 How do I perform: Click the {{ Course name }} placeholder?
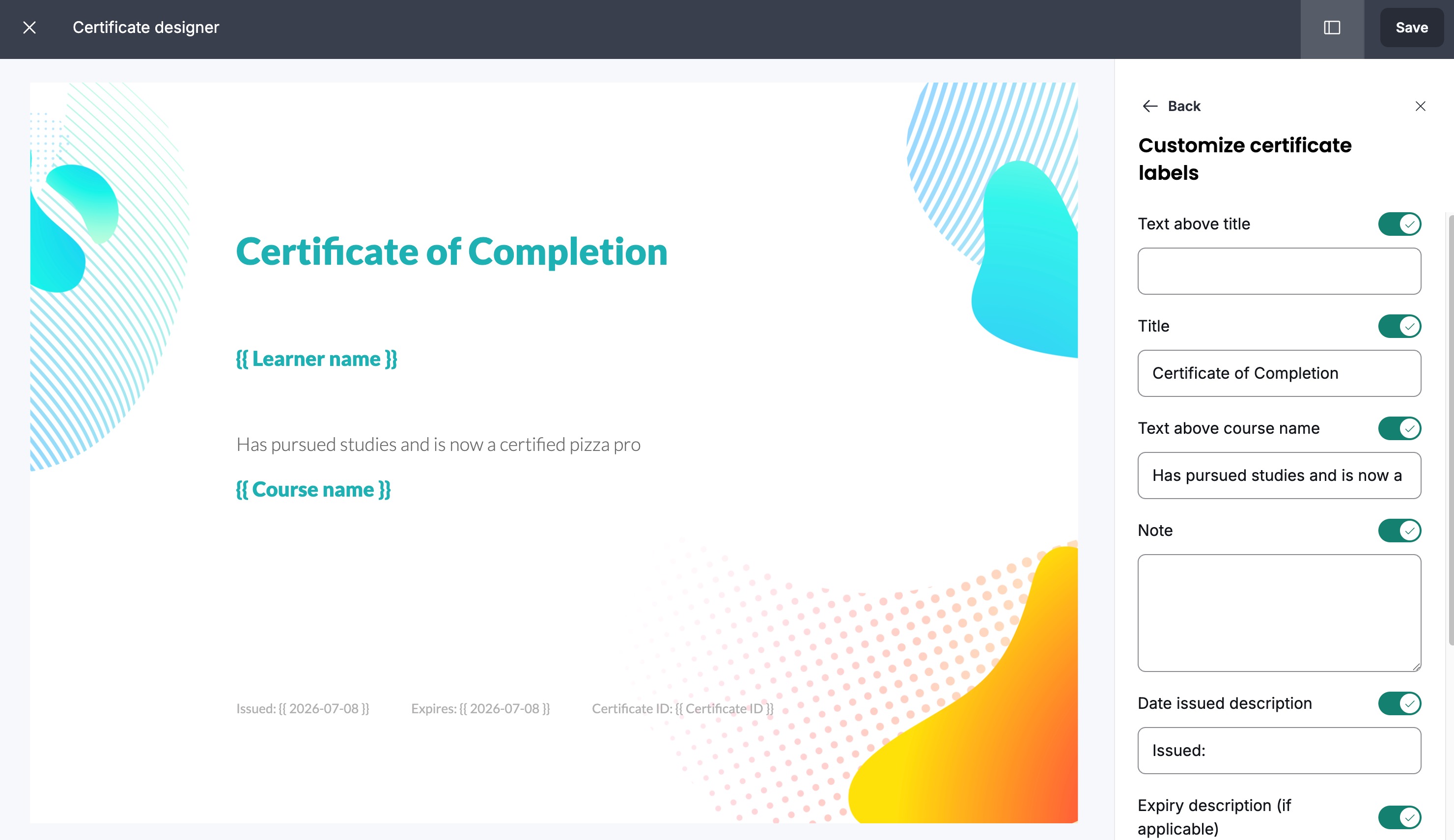(x=313, y=489)
